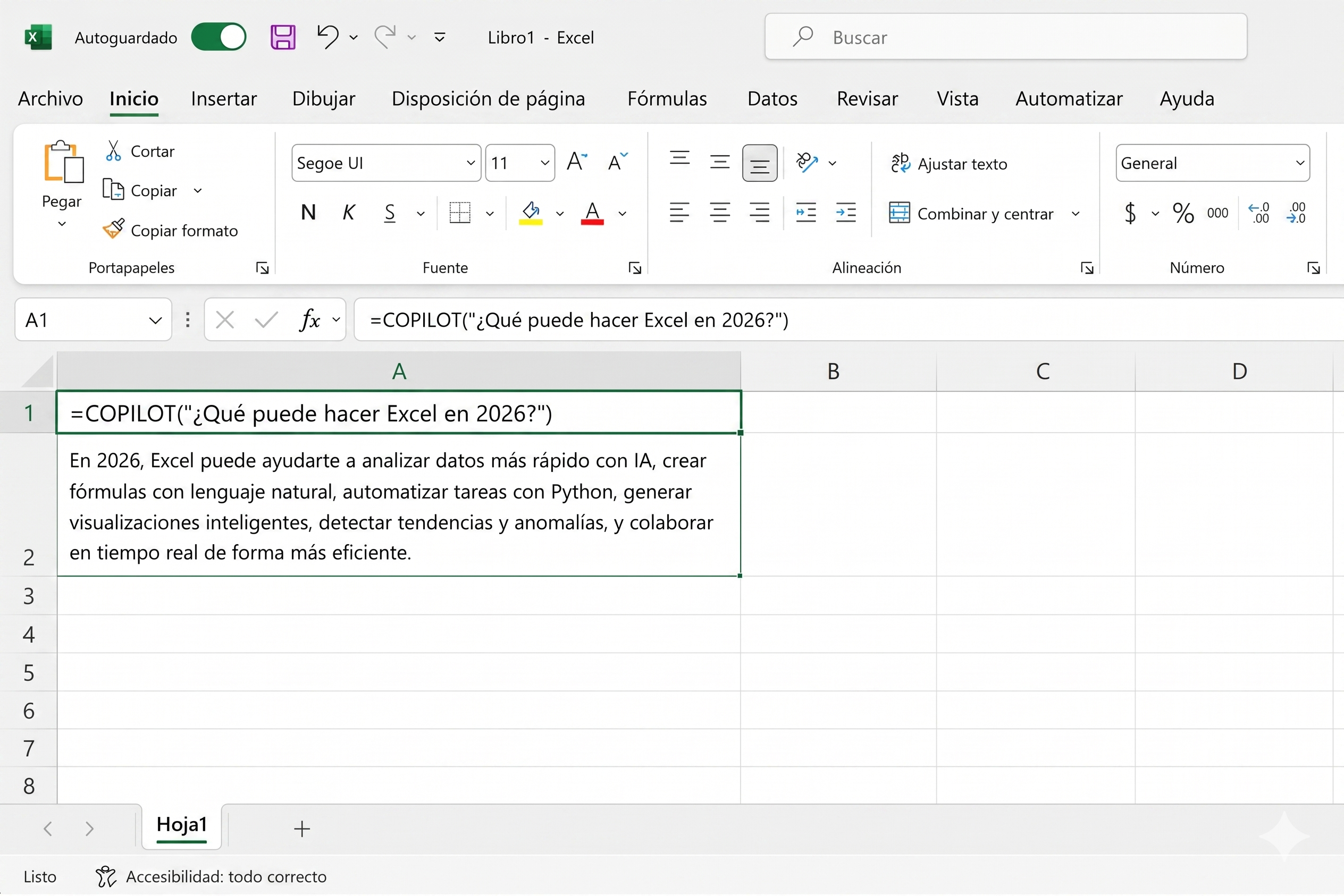Open the fill color dropdown arrow

tap(560, 214)
